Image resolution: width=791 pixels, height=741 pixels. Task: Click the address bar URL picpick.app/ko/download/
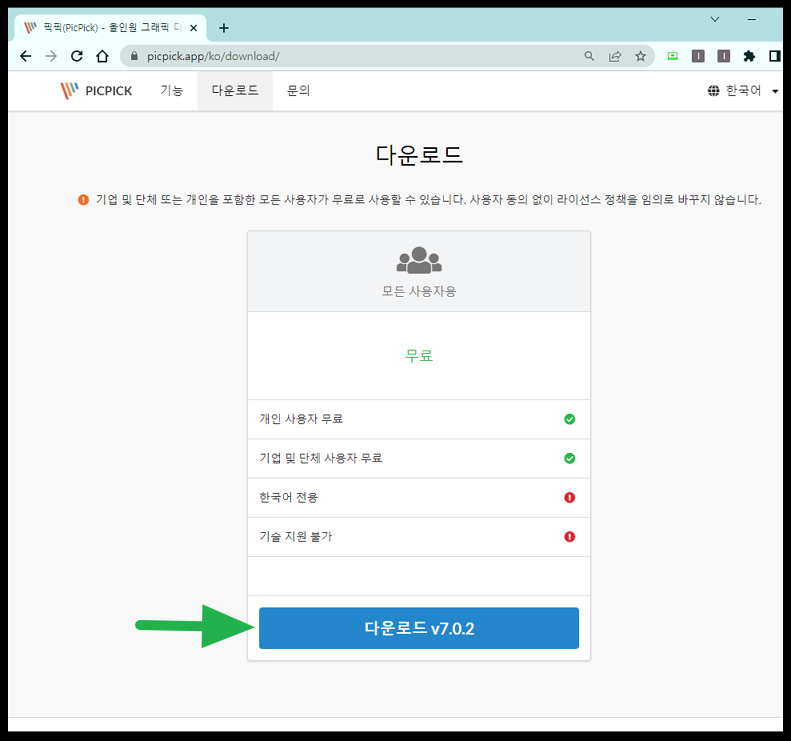tap(213, 56)
